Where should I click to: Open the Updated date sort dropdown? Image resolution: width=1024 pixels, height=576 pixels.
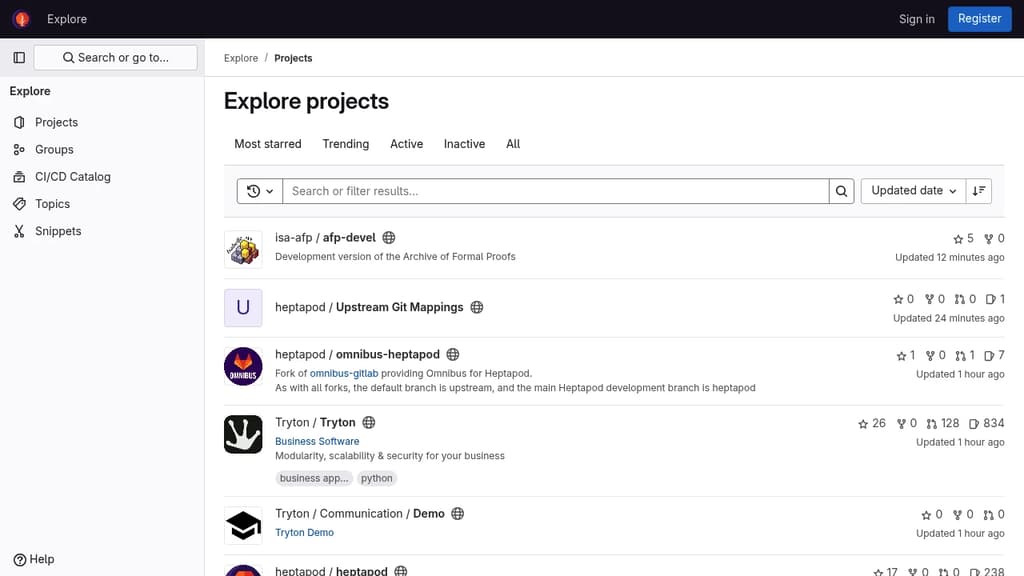913,191
